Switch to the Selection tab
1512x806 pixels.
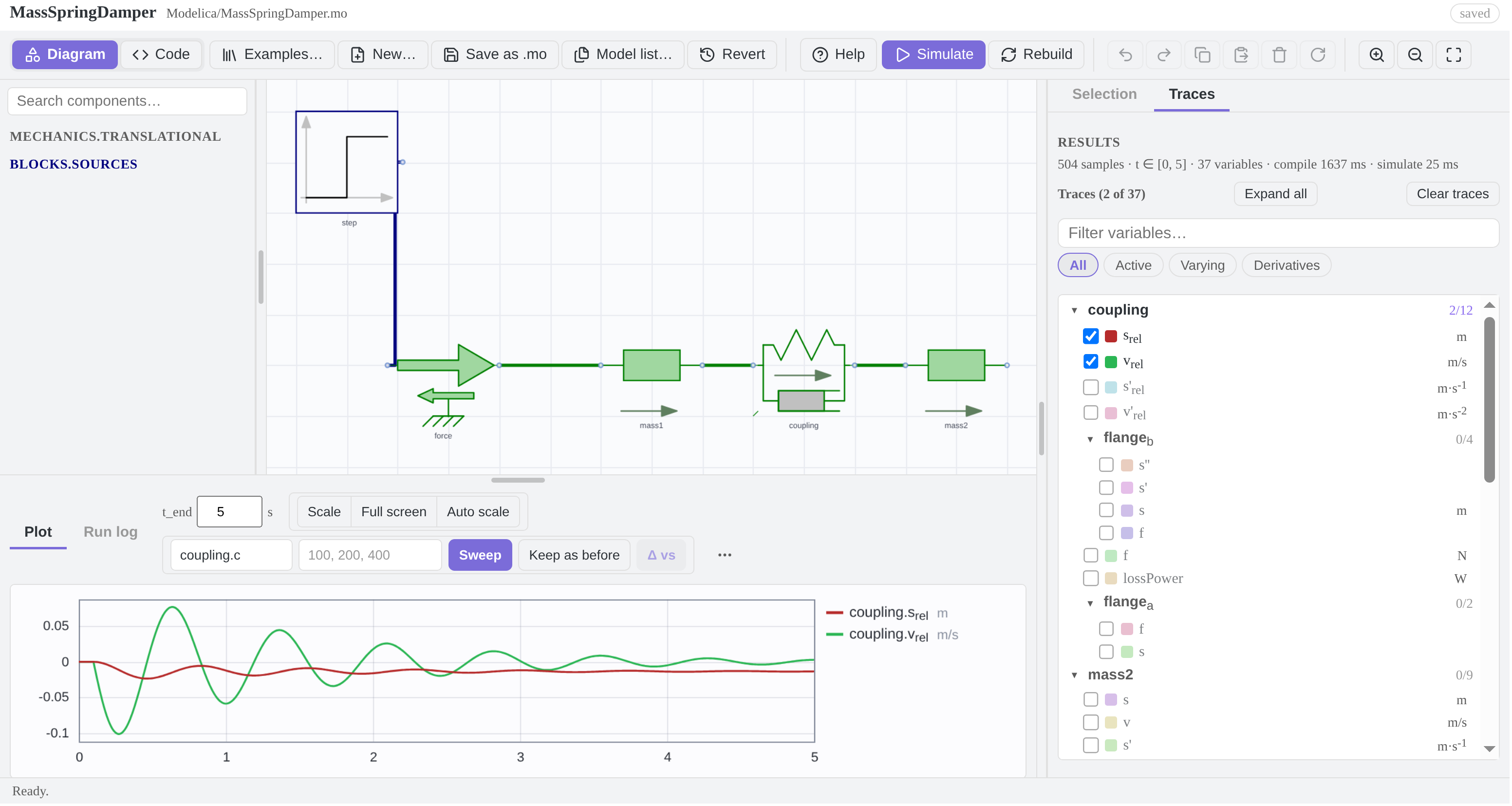1104,94
